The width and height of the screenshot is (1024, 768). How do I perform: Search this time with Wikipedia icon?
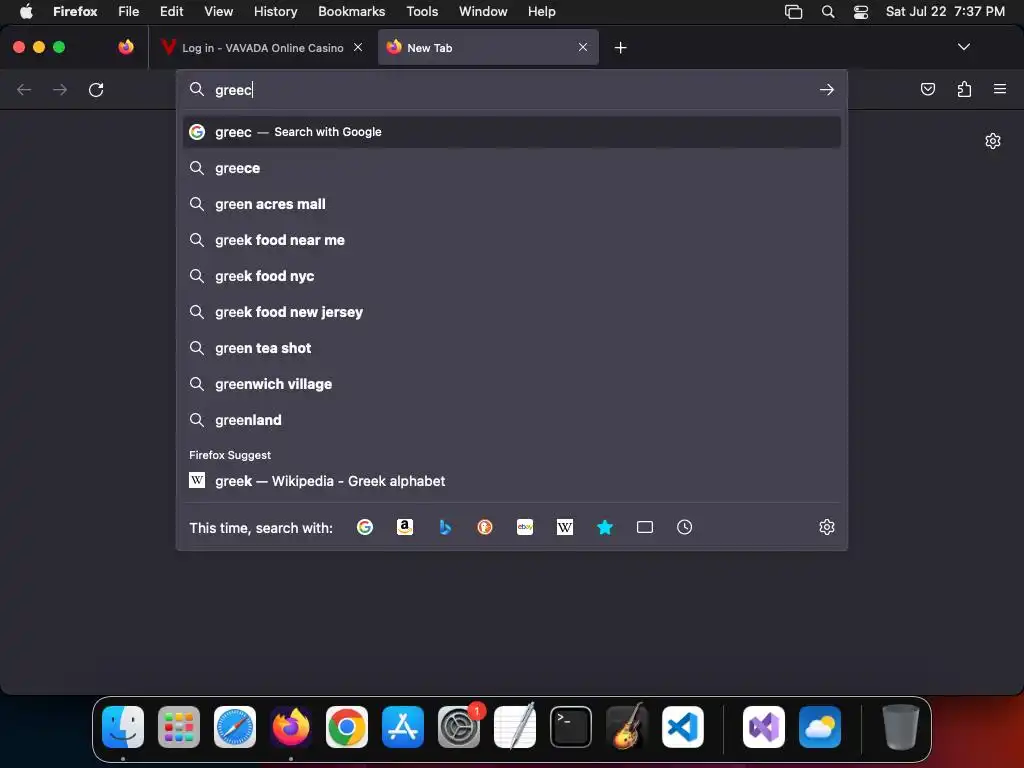click(x=565, y=527)
